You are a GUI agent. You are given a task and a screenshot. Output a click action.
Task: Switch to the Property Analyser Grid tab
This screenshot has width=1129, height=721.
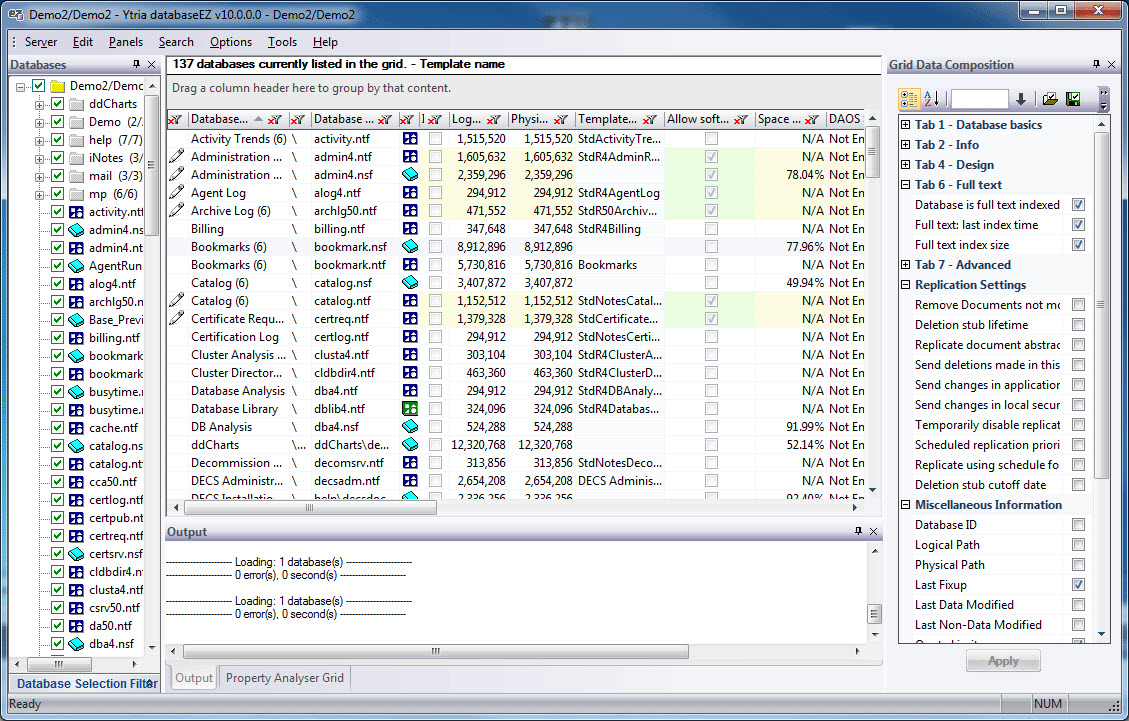pos(284,678)
